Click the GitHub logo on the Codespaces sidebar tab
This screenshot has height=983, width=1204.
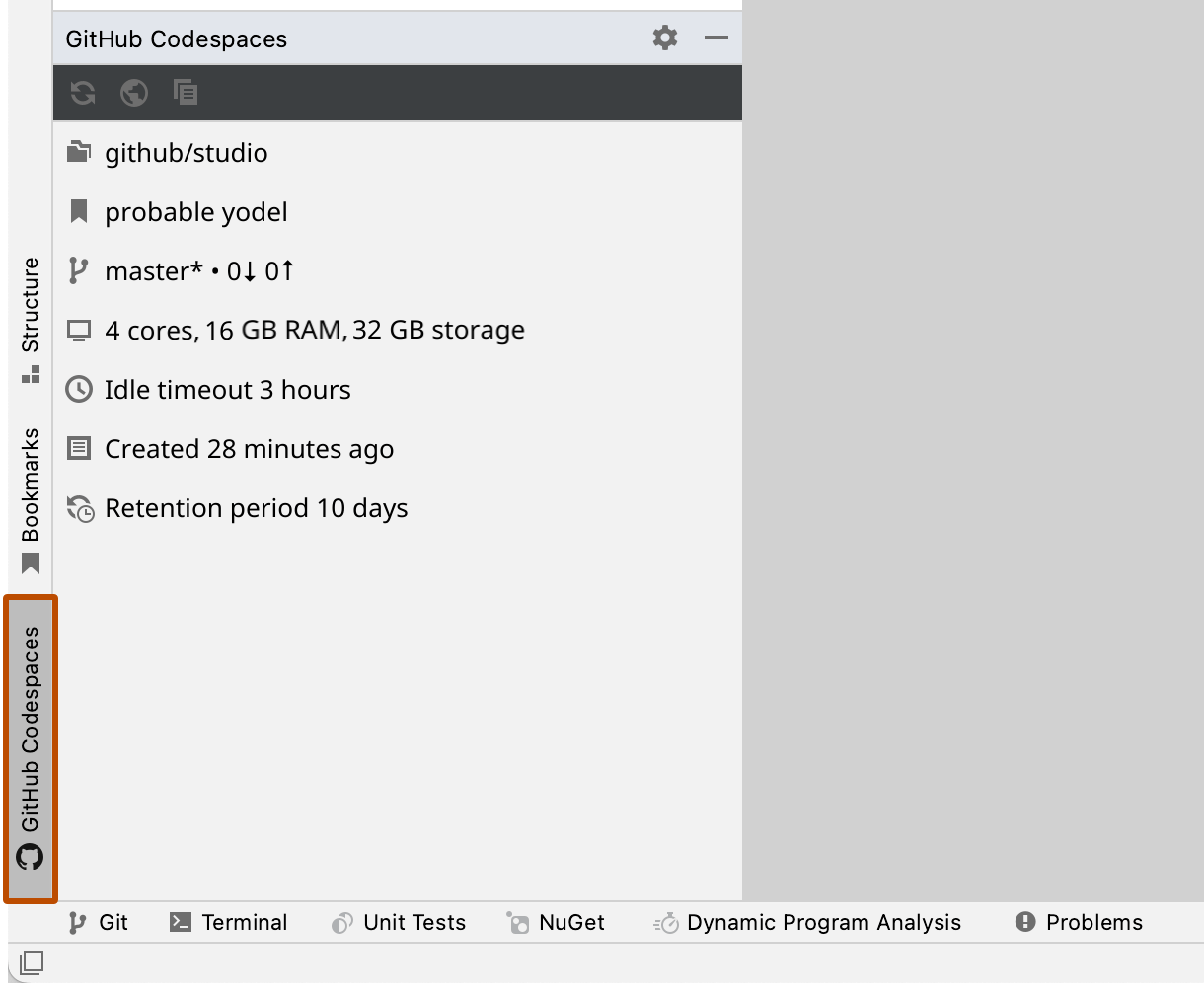click(31, 858)
